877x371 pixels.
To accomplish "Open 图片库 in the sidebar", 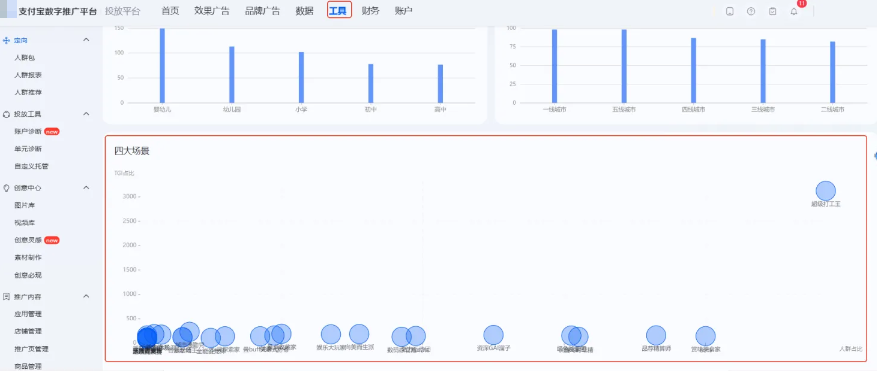I will point(25,205).
